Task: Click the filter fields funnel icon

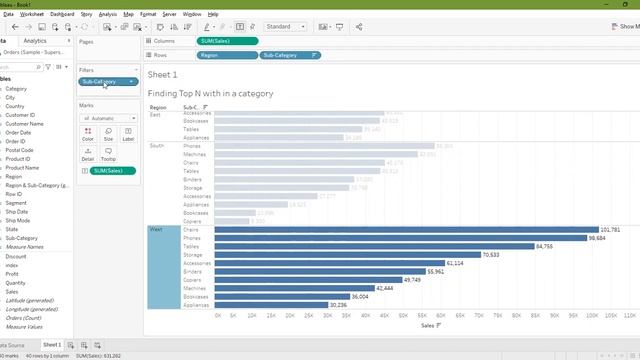Action: pos(48,67)
